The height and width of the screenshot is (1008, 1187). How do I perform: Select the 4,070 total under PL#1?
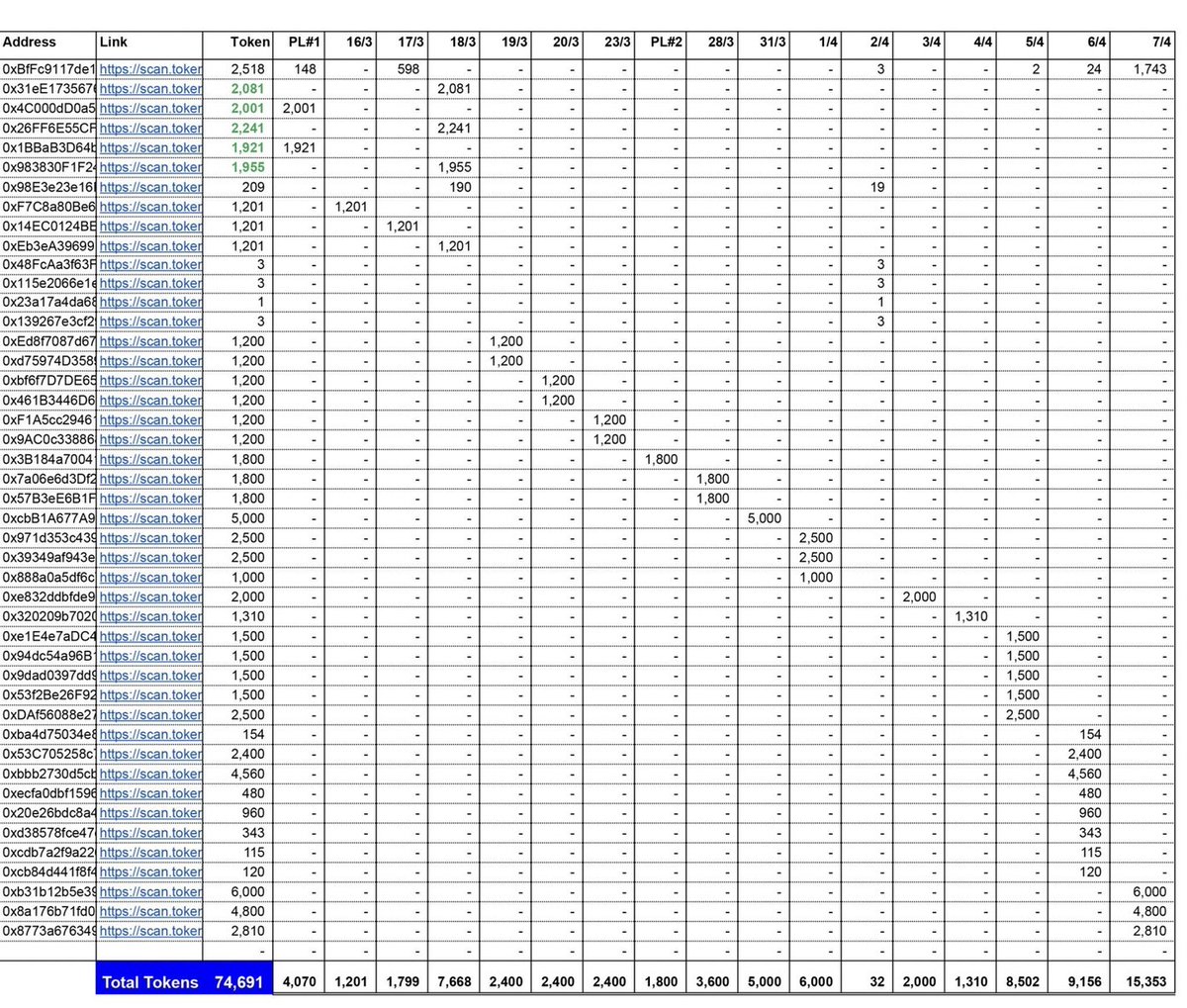(x=299, y=982)
